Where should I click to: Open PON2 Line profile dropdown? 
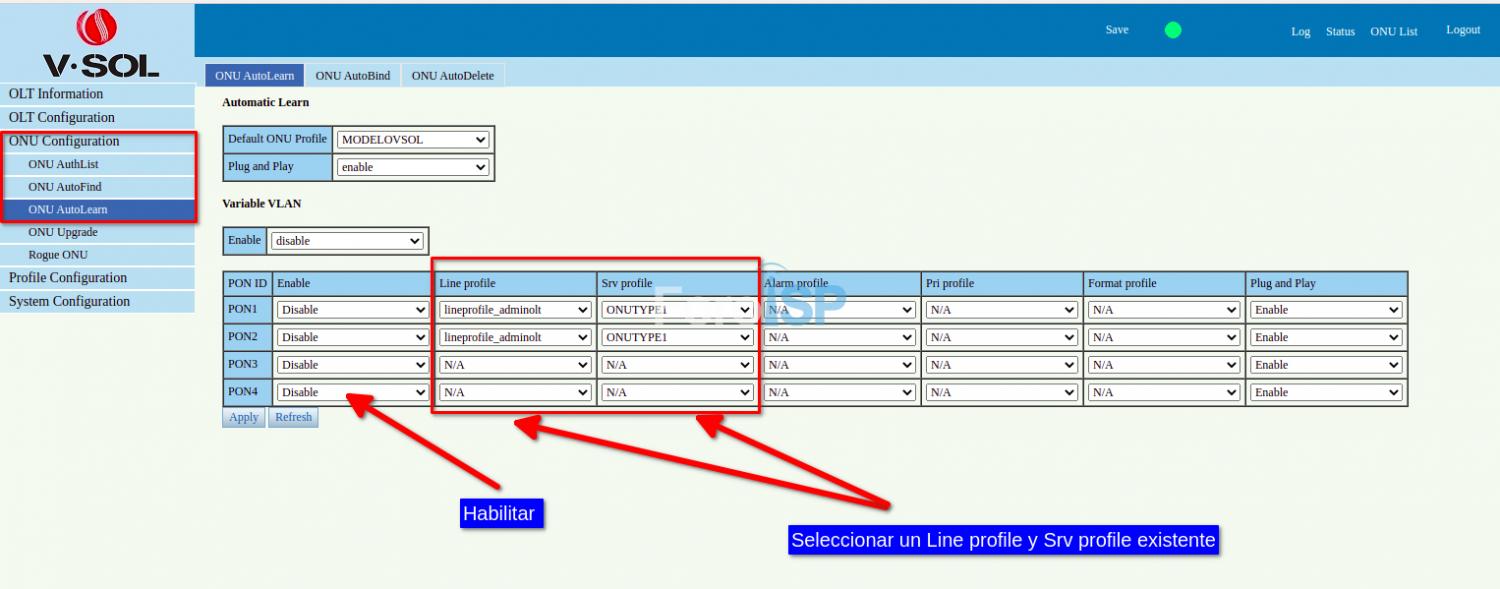click(x=515, y=338)
